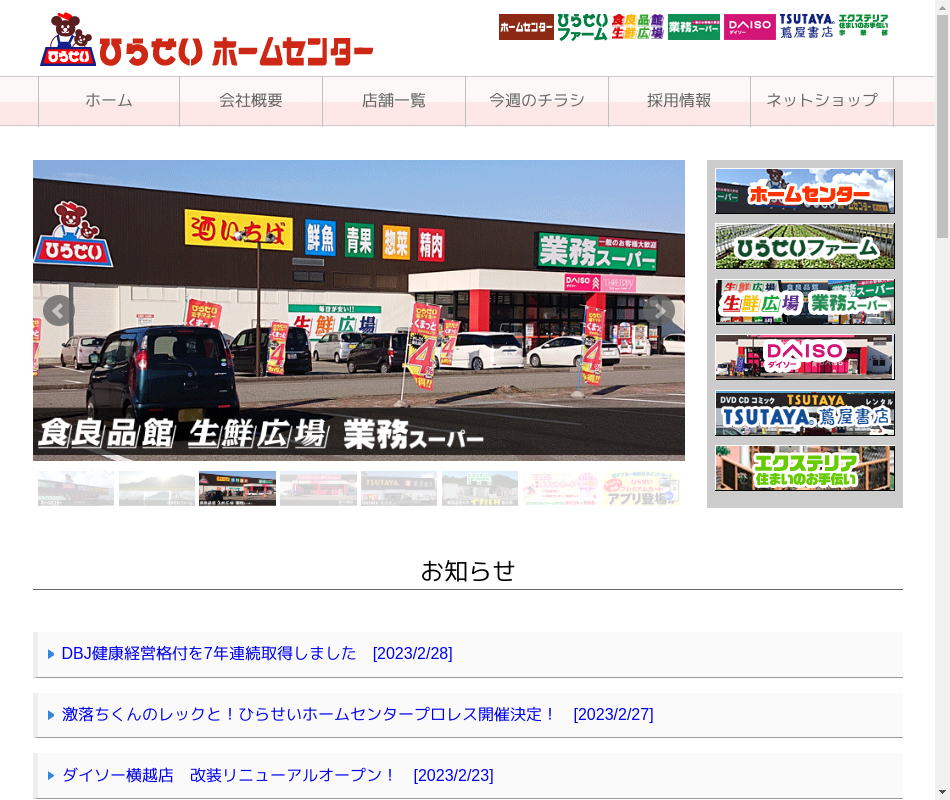The image size is (950, 800).
Task: Open the TSUTAYA 蔦屋書店 header icon
Action: coord(806,26)
